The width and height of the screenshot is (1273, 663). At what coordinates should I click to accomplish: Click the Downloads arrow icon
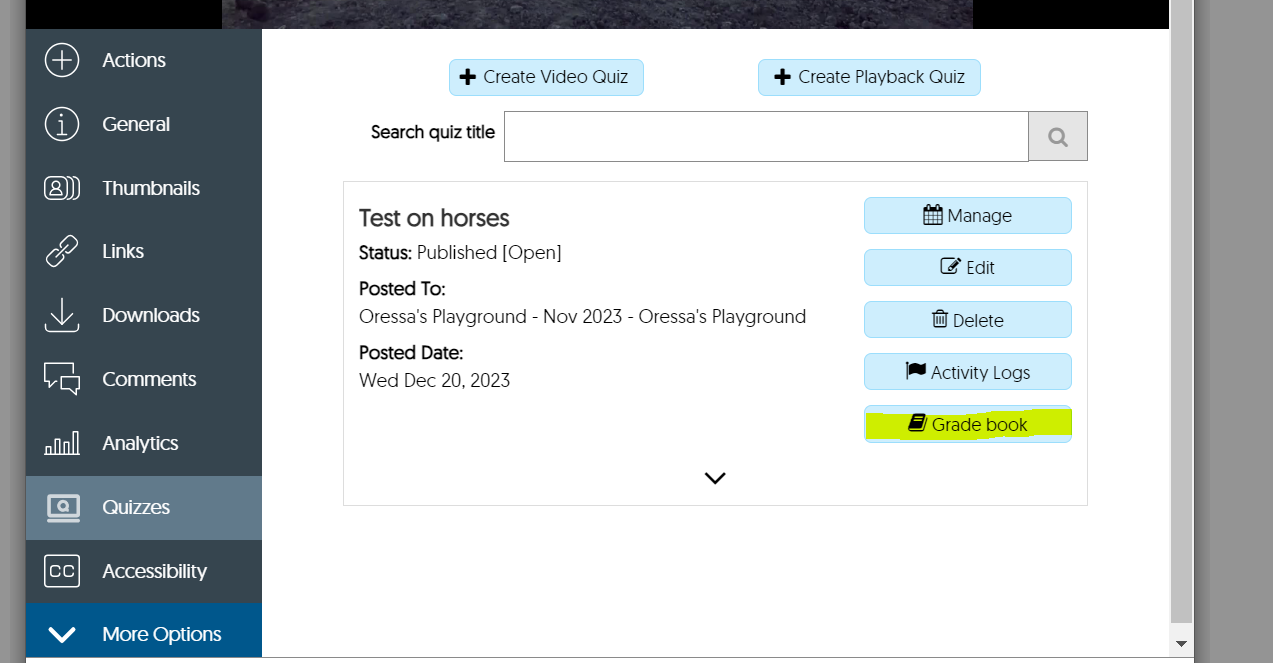tap(62, 315)
